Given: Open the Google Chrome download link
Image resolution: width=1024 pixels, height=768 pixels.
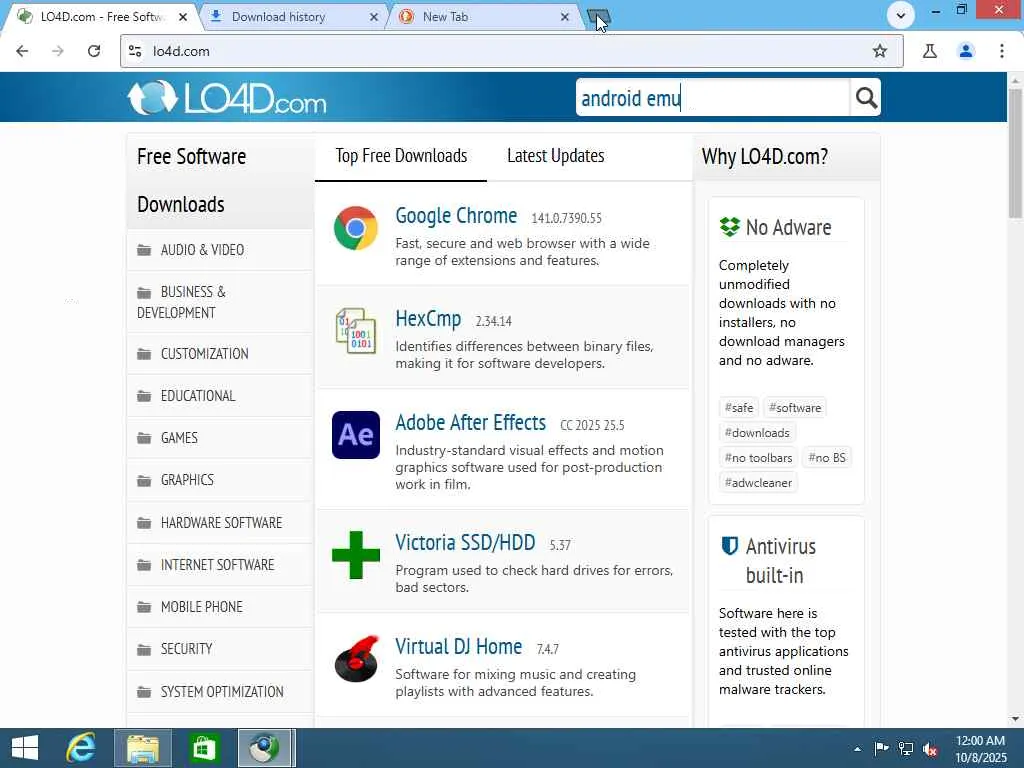Looking at the screenshot, I should [456, 216].
